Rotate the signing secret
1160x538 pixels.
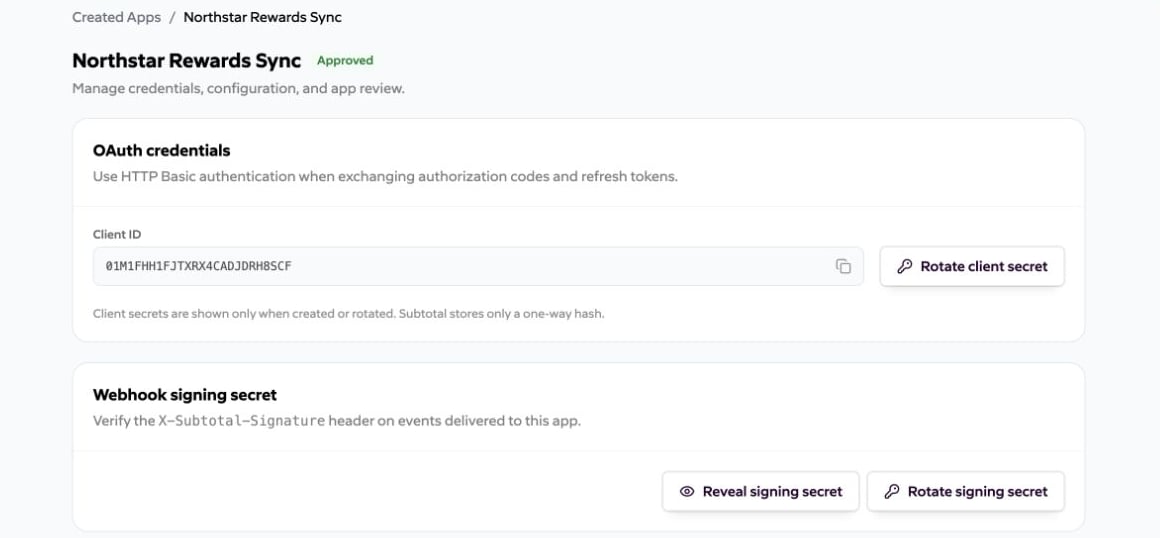(965, 491)
